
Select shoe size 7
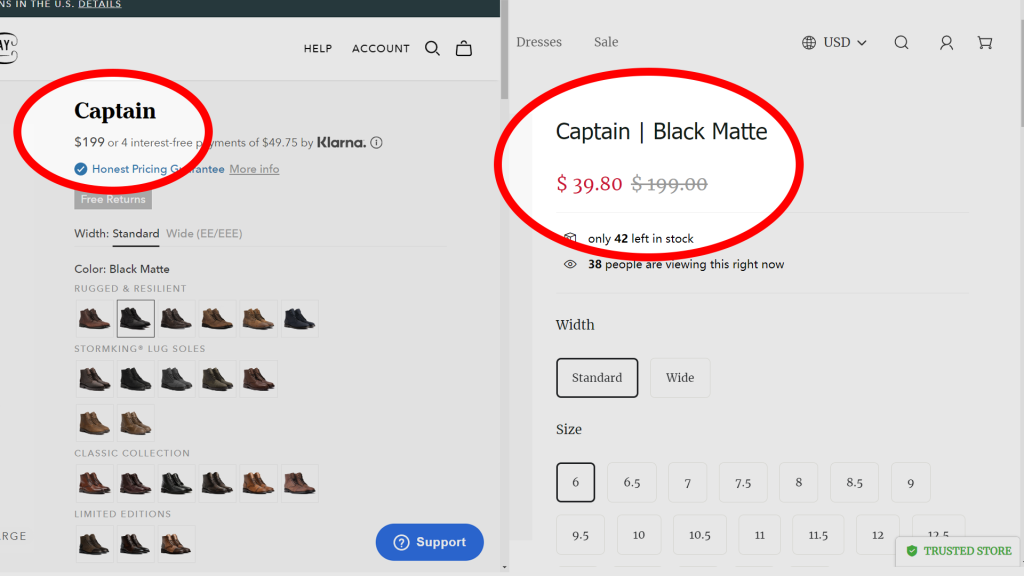pyautogui.click(x=688, y=483)
